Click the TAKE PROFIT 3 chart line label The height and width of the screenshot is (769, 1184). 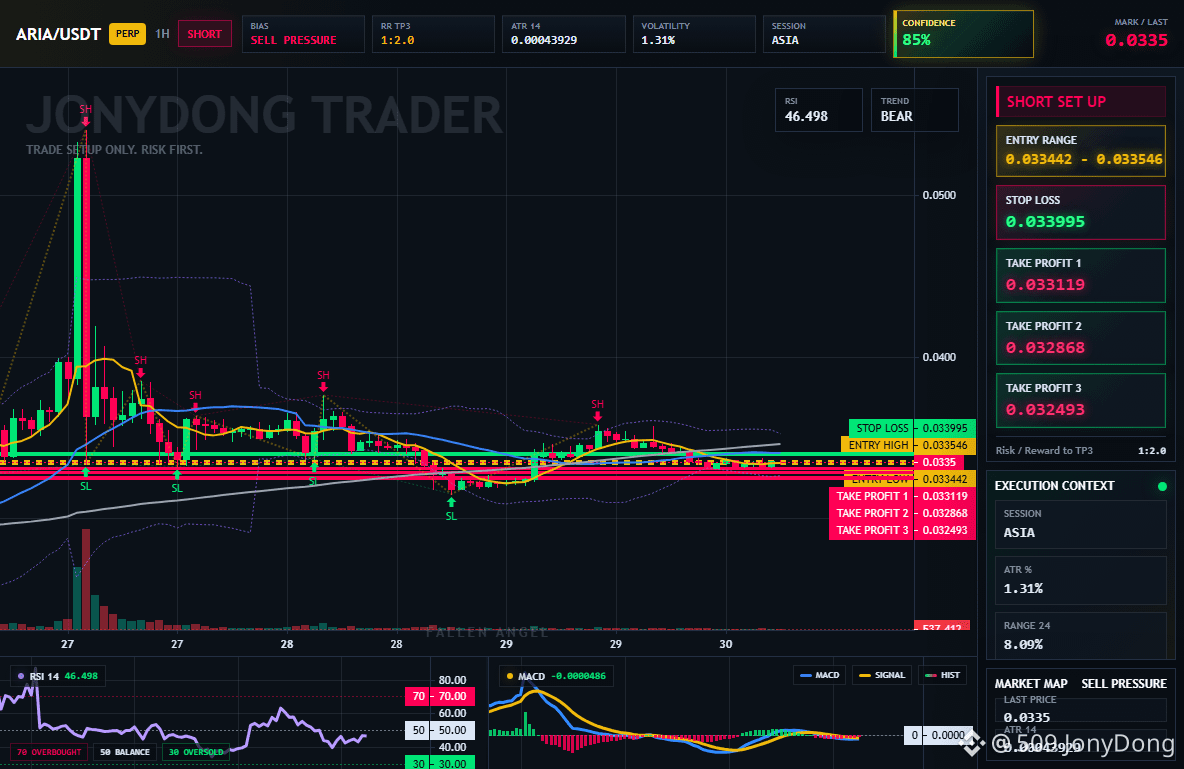click(x=902, y=530)
